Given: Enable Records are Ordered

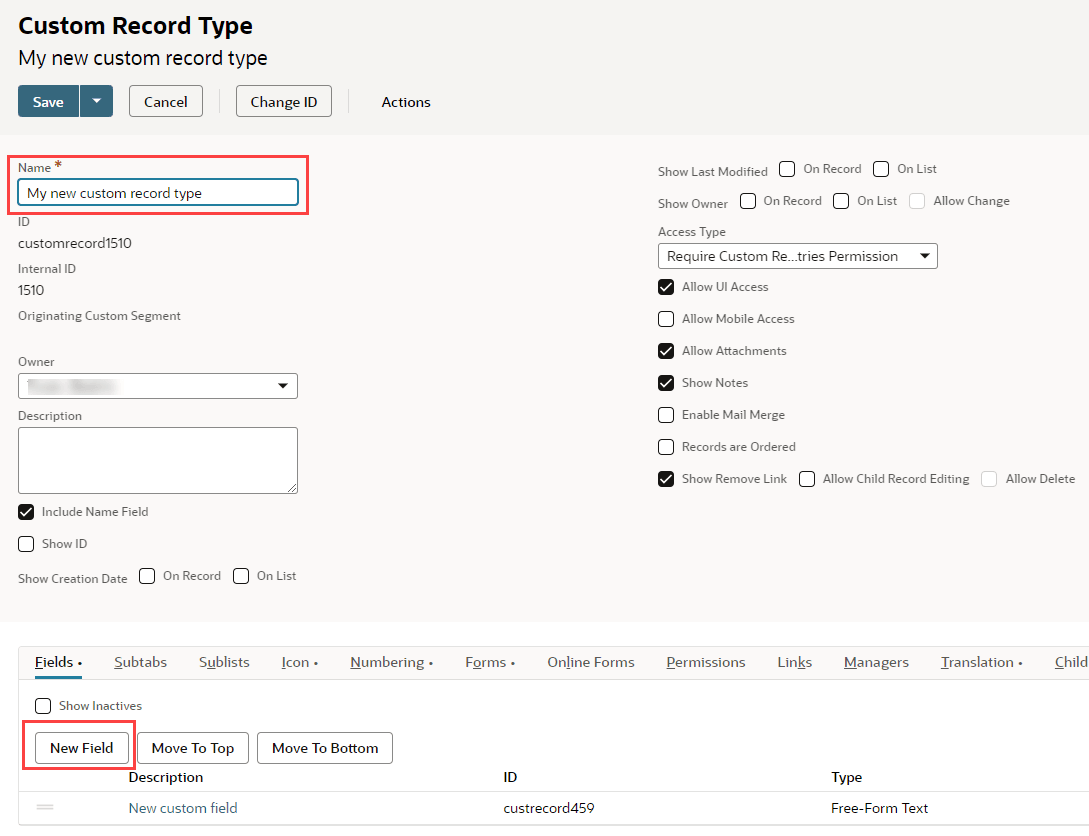Looking at the screenshot, I should click(666, 447).
